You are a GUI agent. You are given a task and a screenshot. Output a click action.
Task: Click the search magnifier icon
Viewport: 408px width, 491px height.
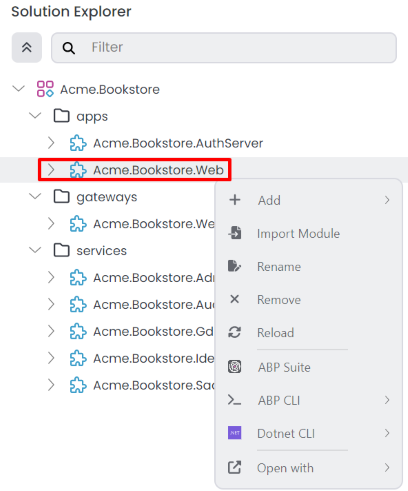(69, 48)
